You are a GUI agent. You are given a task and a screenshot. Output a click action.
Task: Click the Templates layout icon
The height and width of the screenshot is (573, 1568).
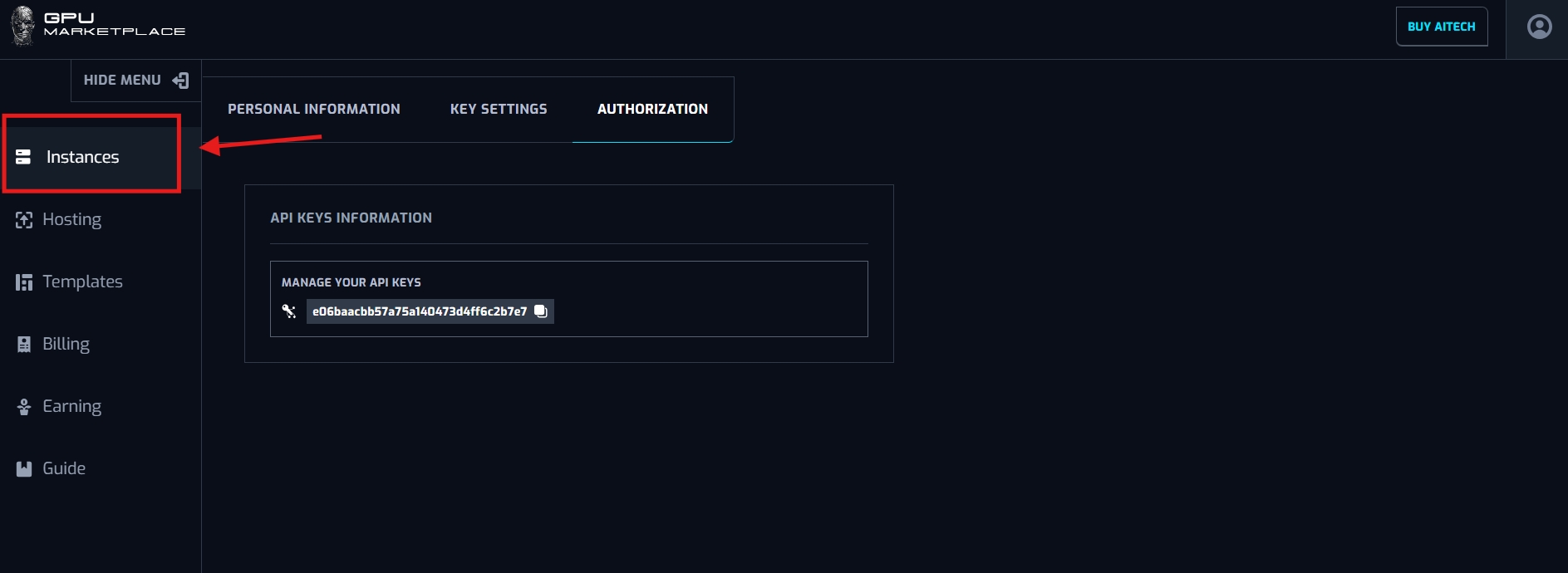[24, 282]
